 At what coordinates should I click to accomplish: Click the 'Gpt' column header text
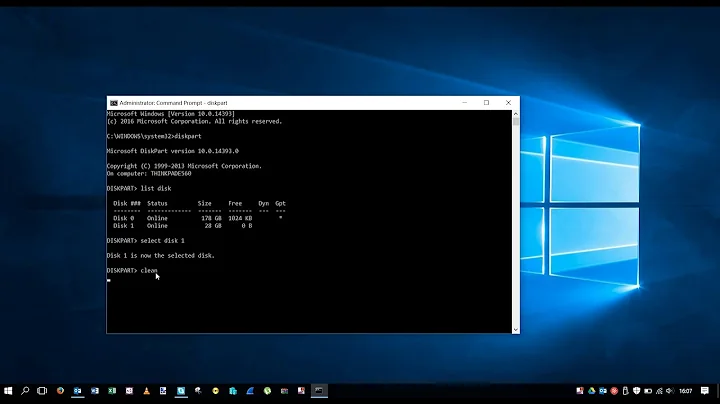point(280,203)
